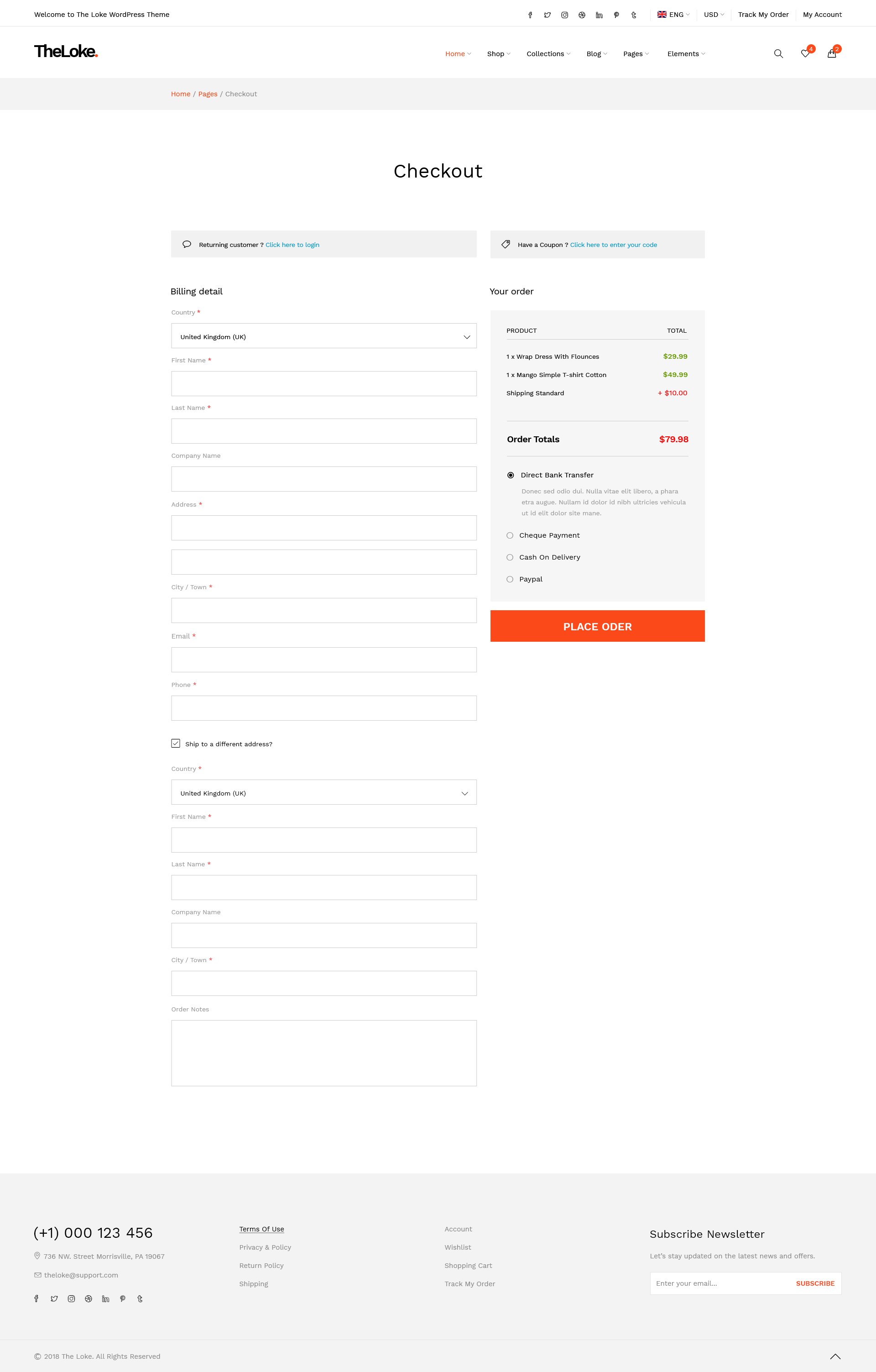Click the Pinterest icon in footer

(x=122, y=1299)
